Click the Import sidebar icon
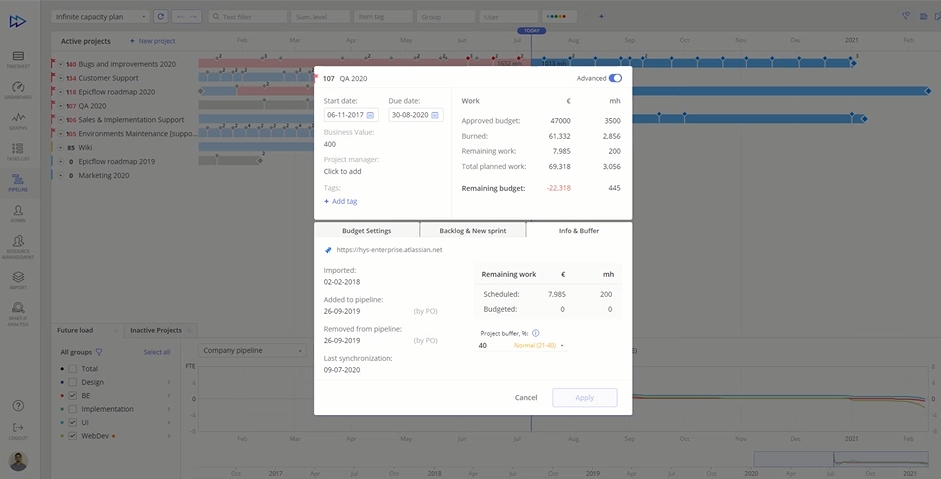This screenshot has height=479, width=941. tap(18, 279)
